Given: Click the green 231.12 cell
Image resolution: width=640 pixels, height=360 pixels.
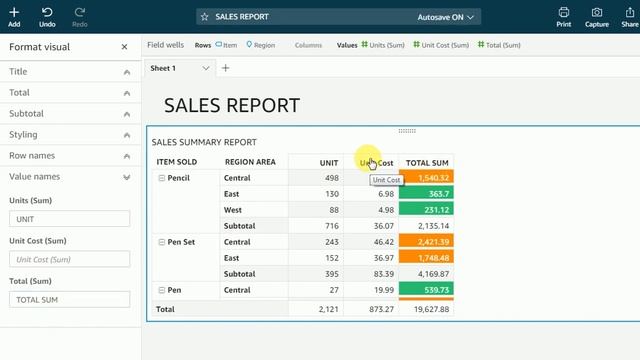Looking at the screenshot, I should point(426,209).
